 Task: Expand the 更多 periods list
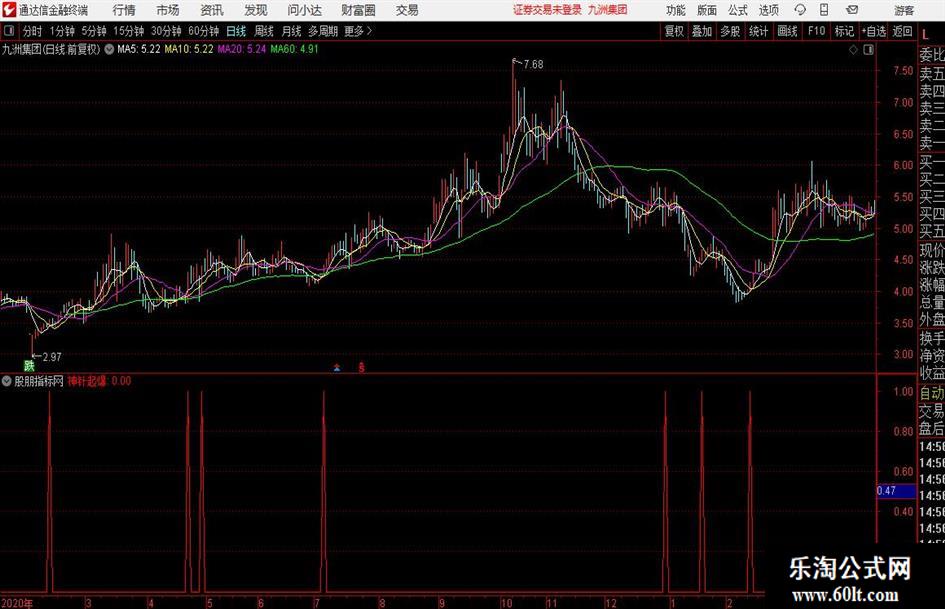pyautogui.click(x=358, y=31)
